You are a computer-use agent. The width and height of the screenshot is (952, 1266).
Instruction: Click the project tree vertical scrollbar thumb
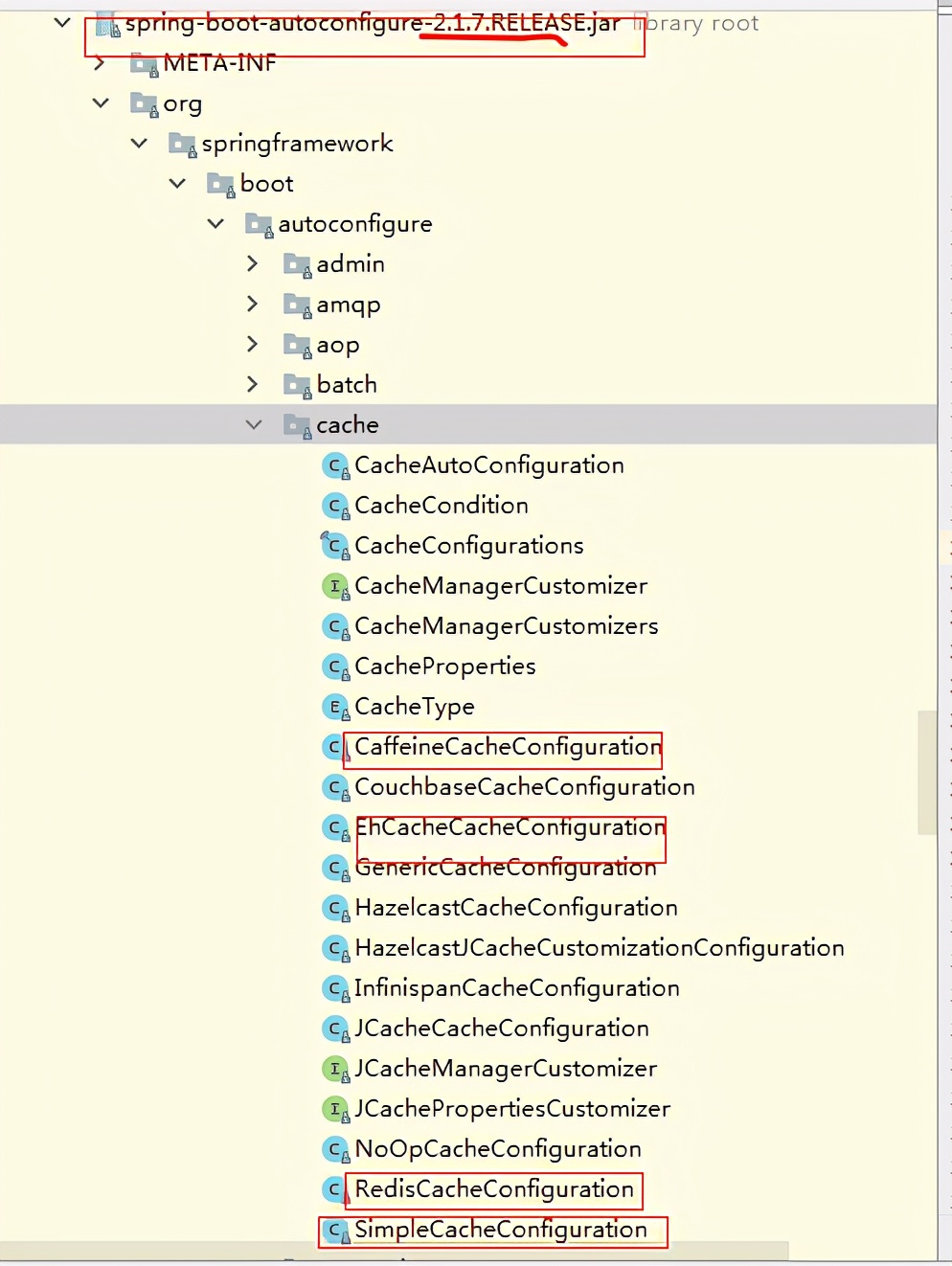(927, 772)
